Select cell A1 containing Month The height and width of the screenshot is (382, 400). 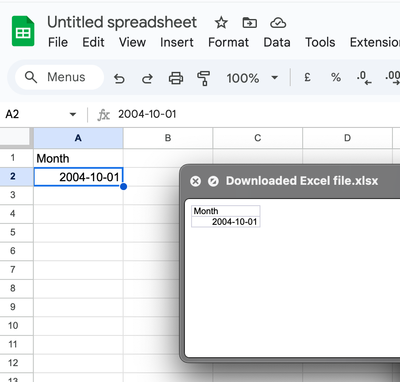(x=78, y=158)
